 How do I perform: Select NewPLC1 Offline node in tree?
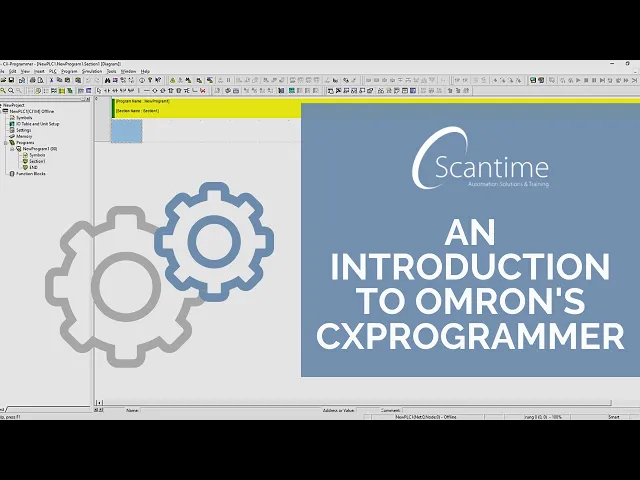click(31, 111)
